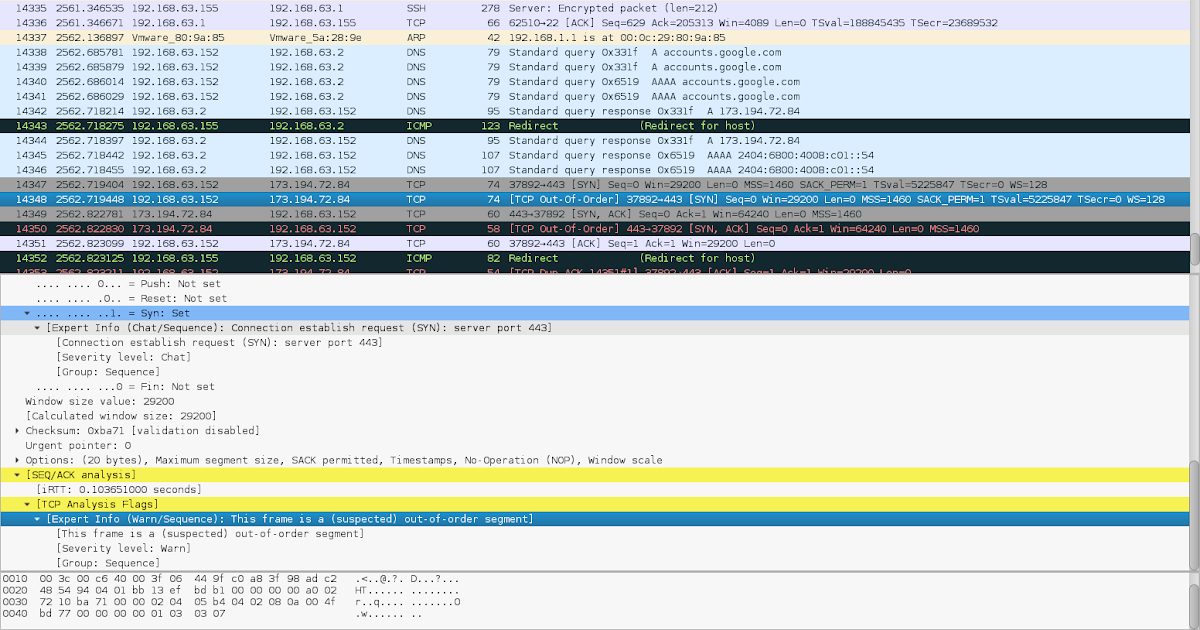Screen dimensions: 1200x630
Task: Click the "Window size value: 29200" field
Action: point(100,401)
